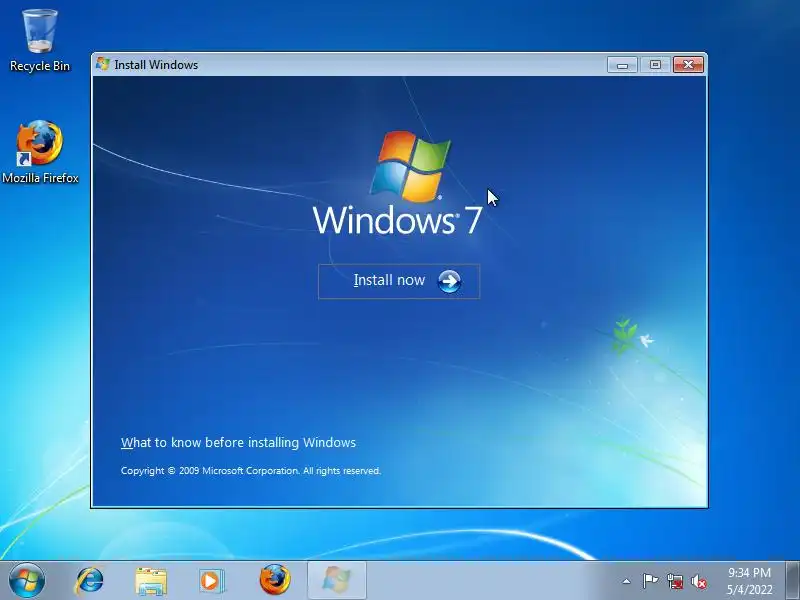800x600 pixels.
Task: Close the Install Windows window
Action: coord(688,65)
